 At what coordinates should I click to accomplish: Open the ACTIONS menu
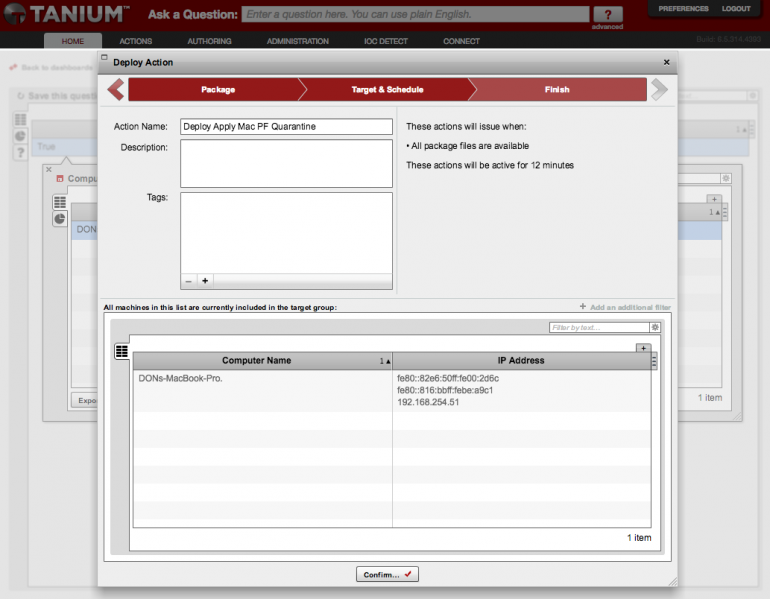tap(136, 41)
